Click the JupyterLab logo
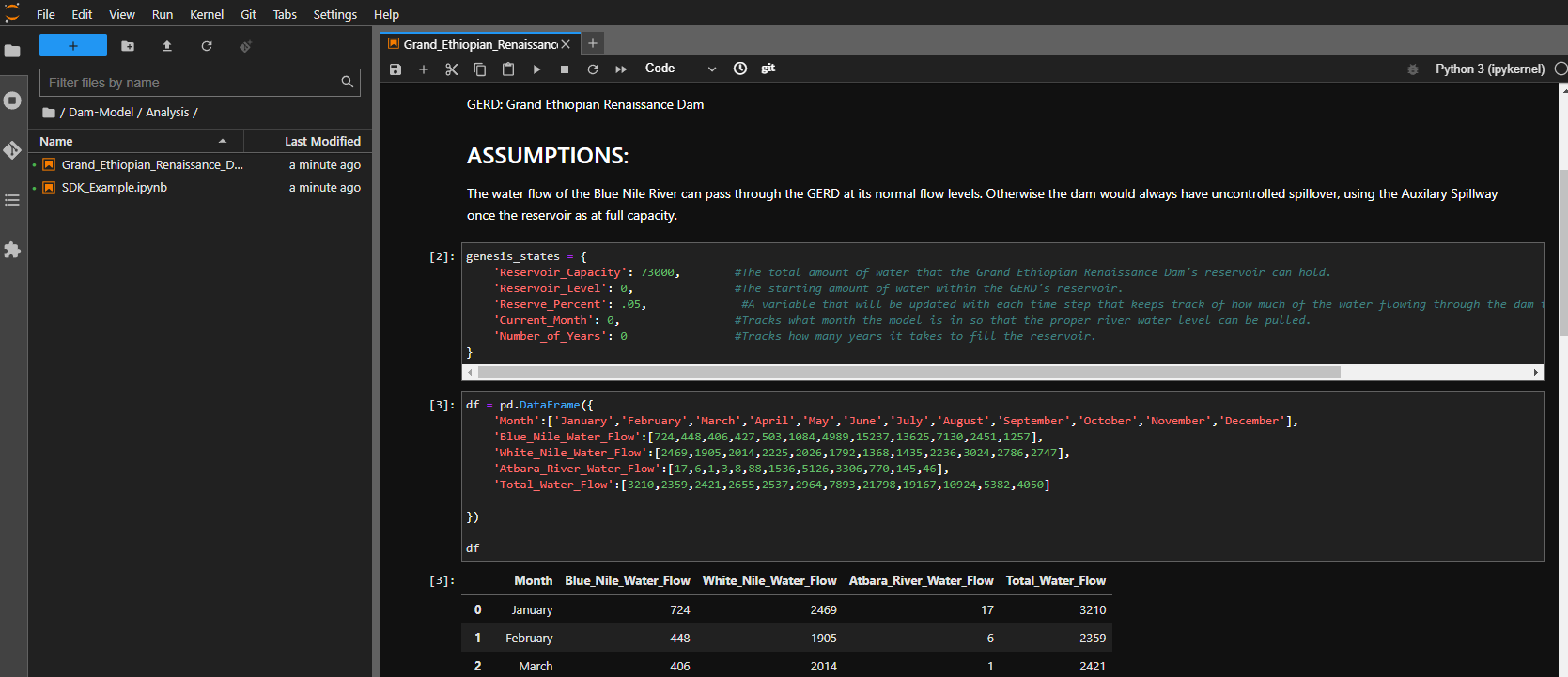The height and width of the screenshot is (677, 1568). pos(12,12)
